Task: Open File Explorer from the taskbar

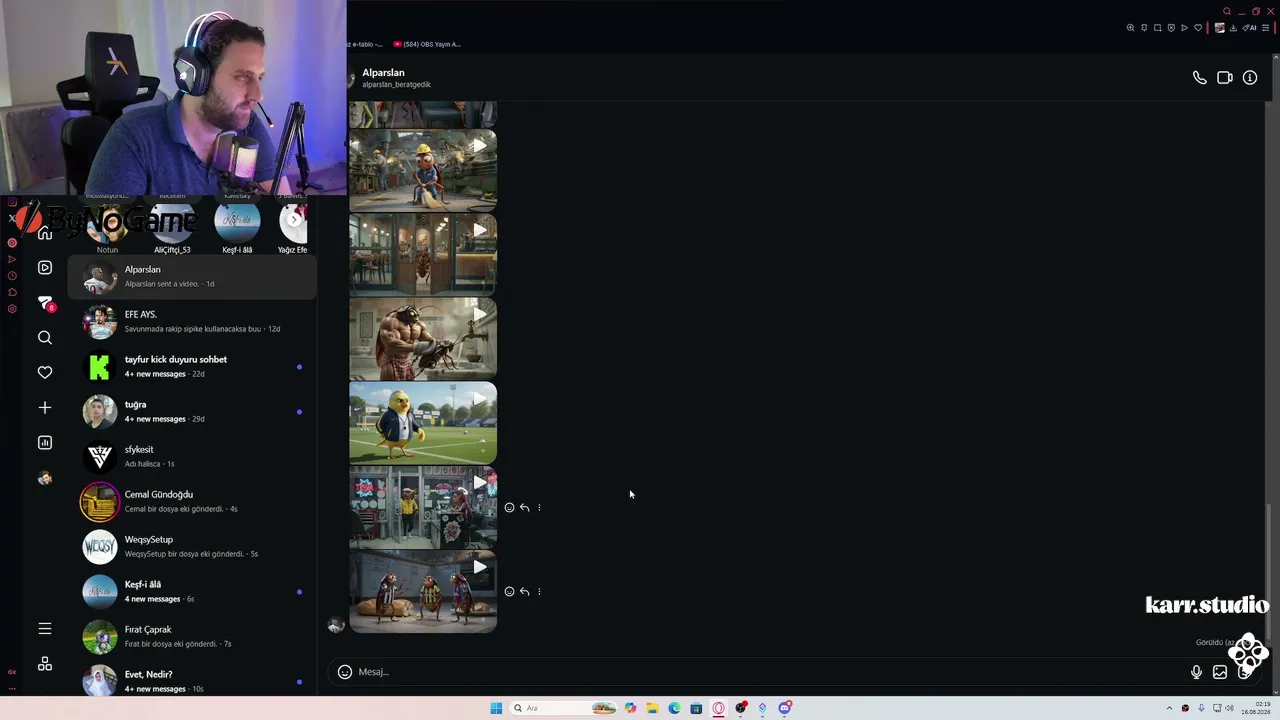Action: pyautogui.click(x=652, y=708)
